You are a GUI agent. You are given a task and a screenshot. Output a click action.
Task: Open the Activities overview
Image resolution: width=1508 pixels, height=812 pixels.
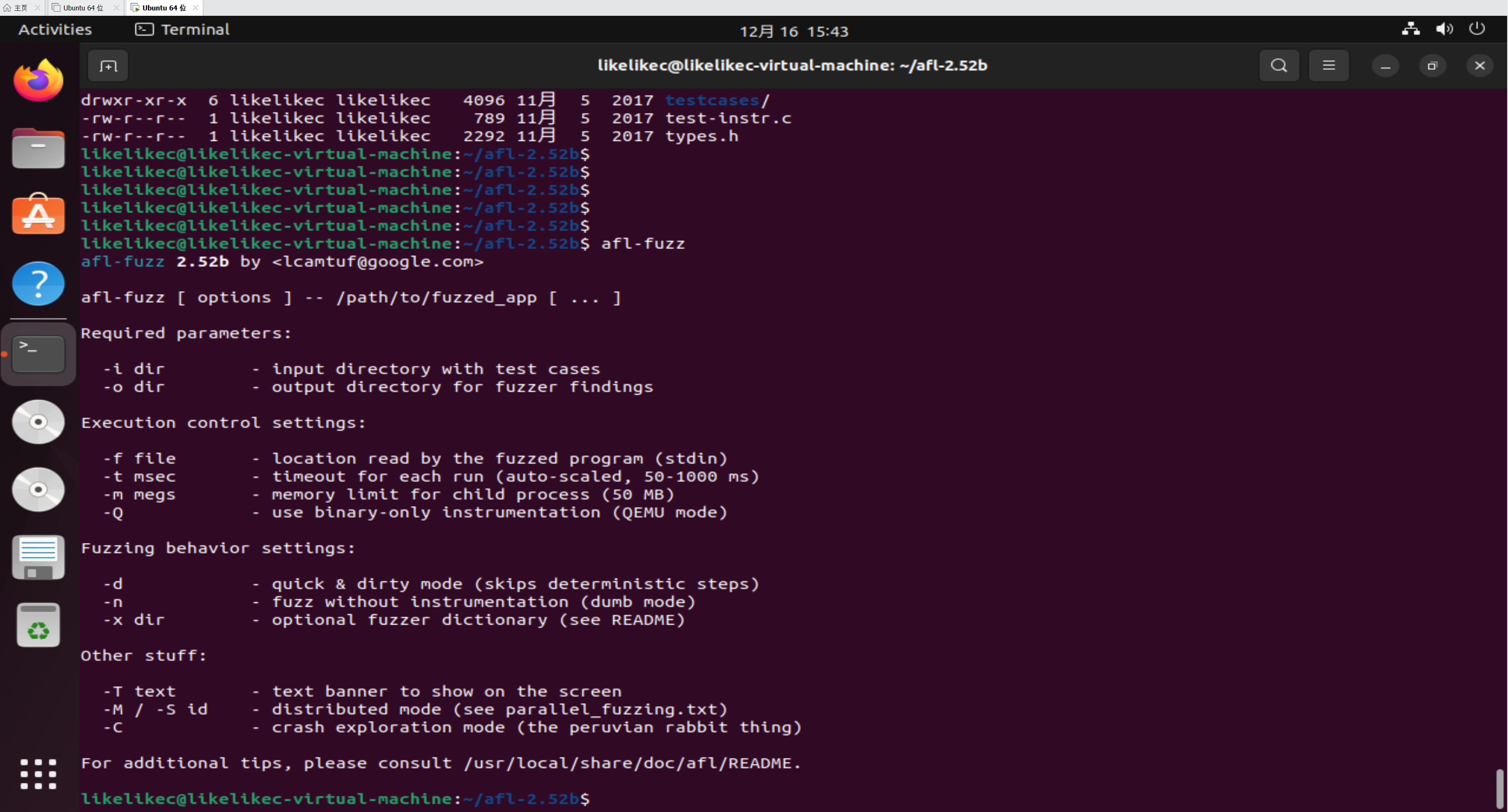point(55,29)
